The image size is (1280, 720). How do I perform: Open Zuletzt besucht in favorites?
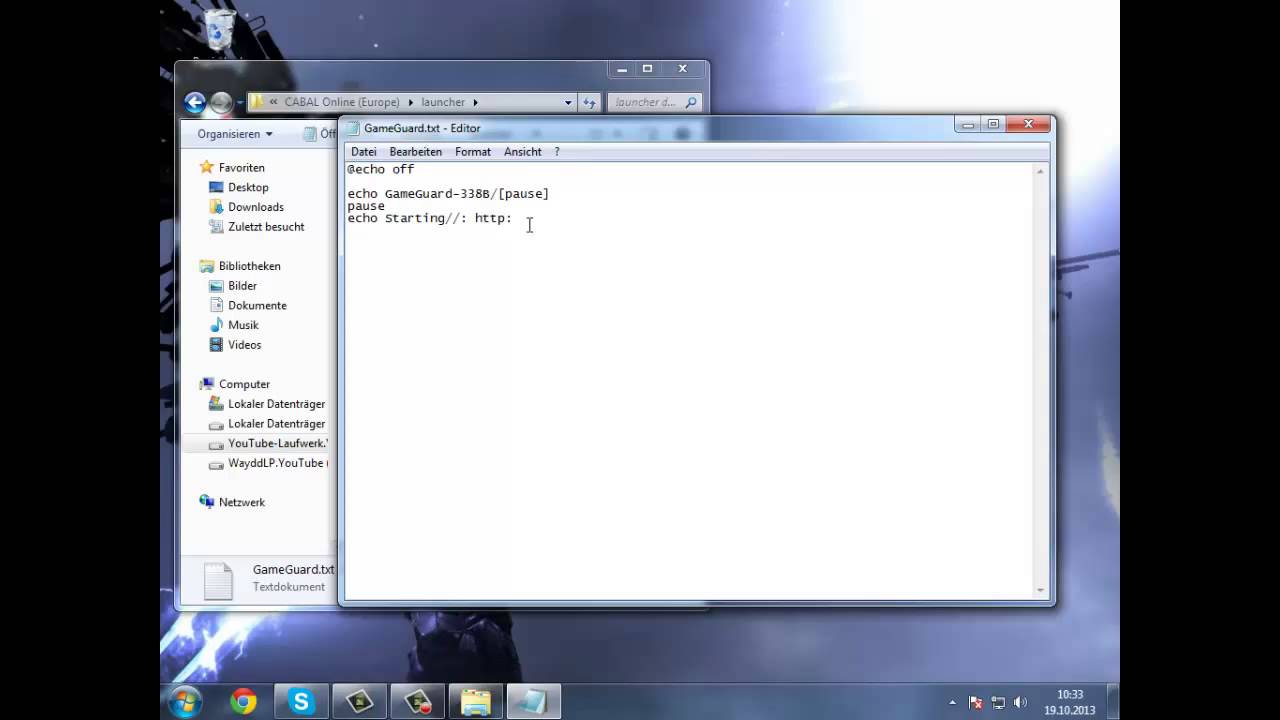pyautogui.click(x=265, y=227)
